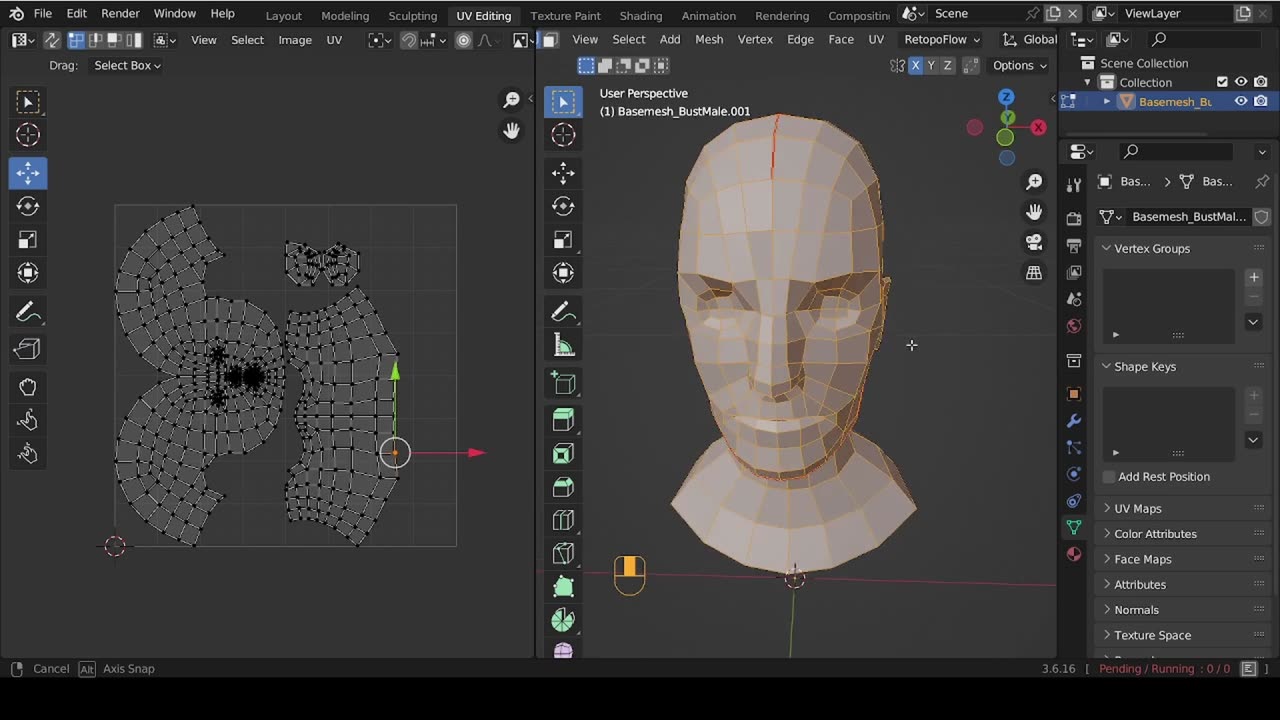The width and height of the screenshot is (1280, 720).
Task: Expand the Face Maps panel
Action: (x=1142, y=559)
